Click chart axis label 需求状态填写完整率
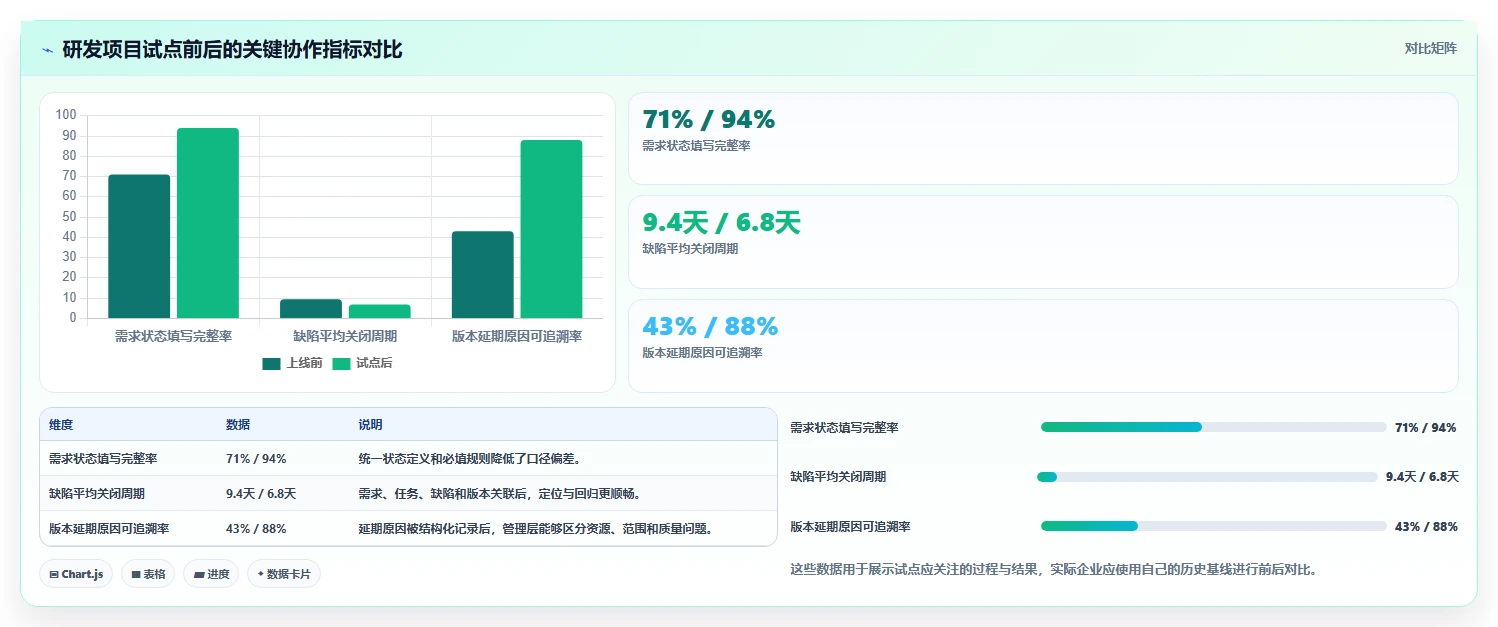The image size is (1498, 627). 173,337
